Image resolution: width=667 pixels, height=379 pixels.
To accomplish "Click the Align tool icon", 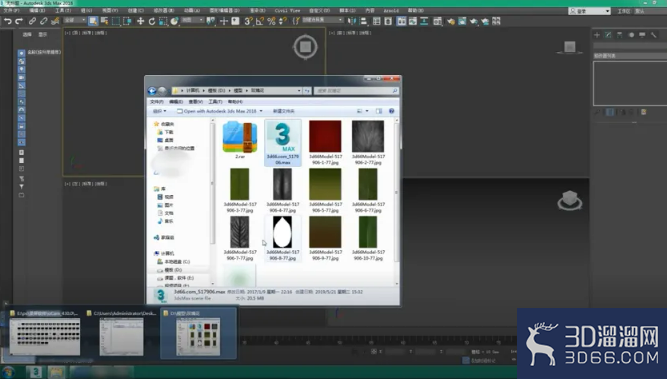I will [363, 21].
